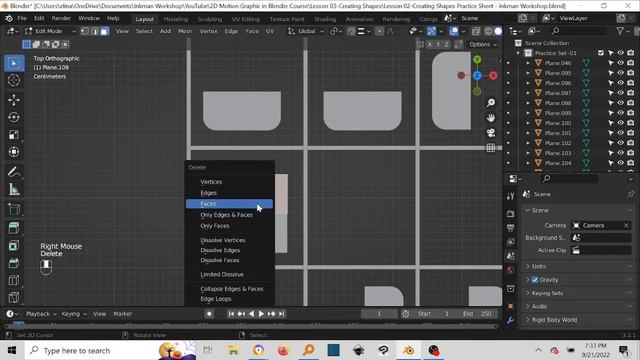Select Dissolve Edges menu entry
640x360 pixels.
[229, 250]
